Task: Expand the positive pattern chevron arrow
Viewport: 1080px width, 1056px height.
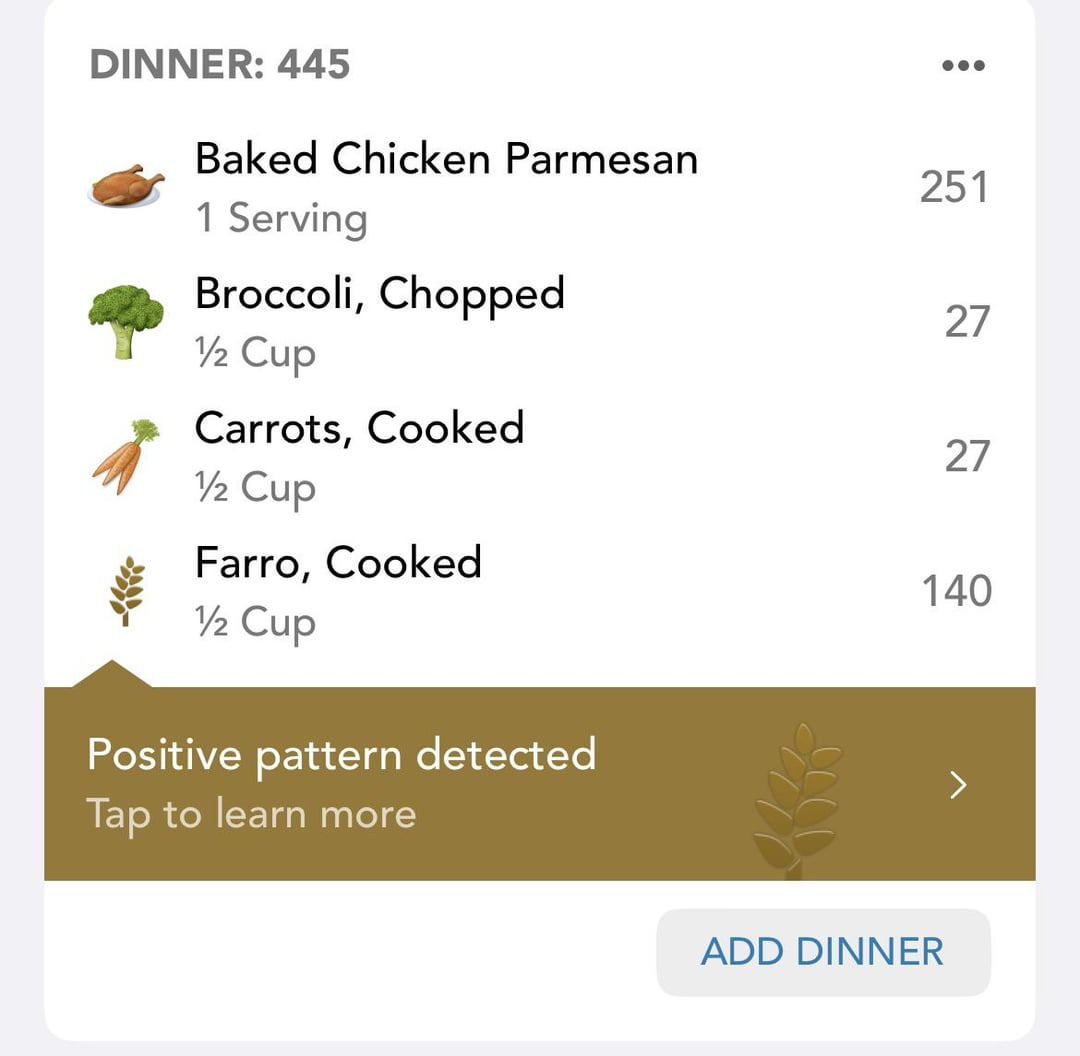Action: point(958,785)
